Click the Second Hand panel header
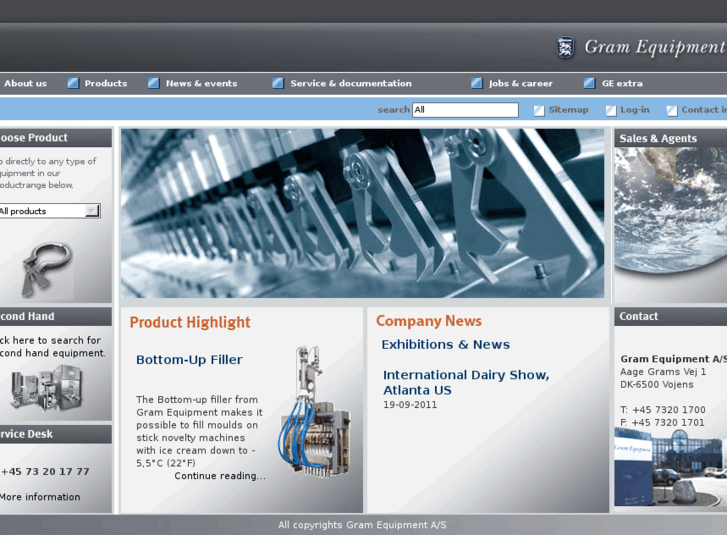 pos(56,316)
